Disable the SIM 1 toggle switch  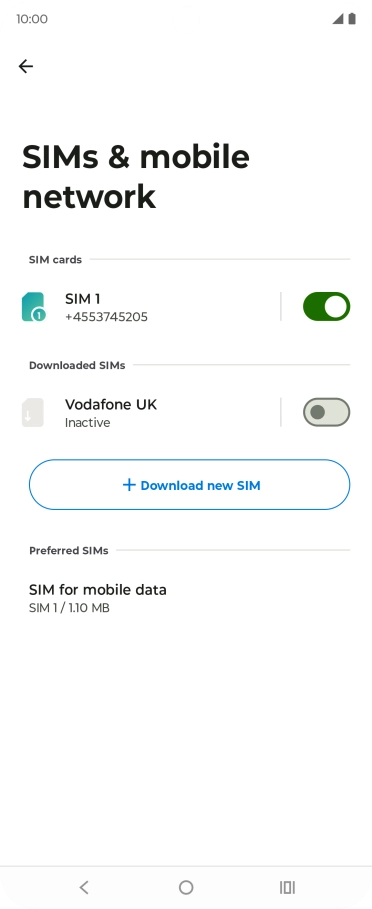326,307
